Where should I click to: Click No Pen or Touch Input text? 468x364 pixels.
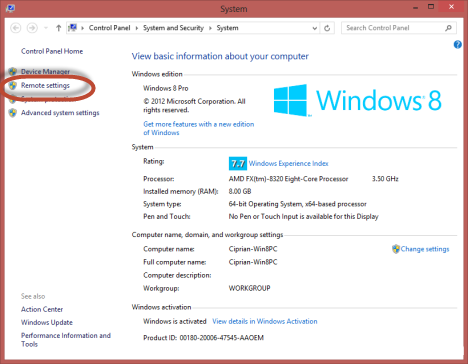click(x=304, y=217)
